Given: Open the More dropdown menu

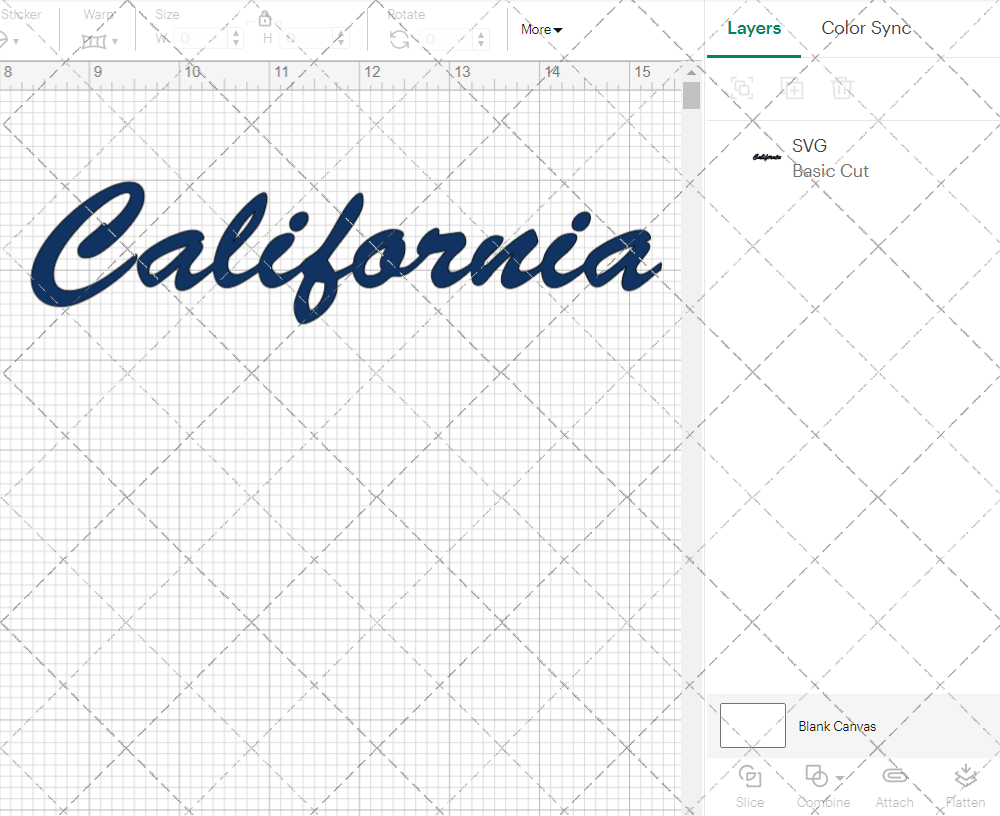Looking at the screenshot, I should [540, 29].
